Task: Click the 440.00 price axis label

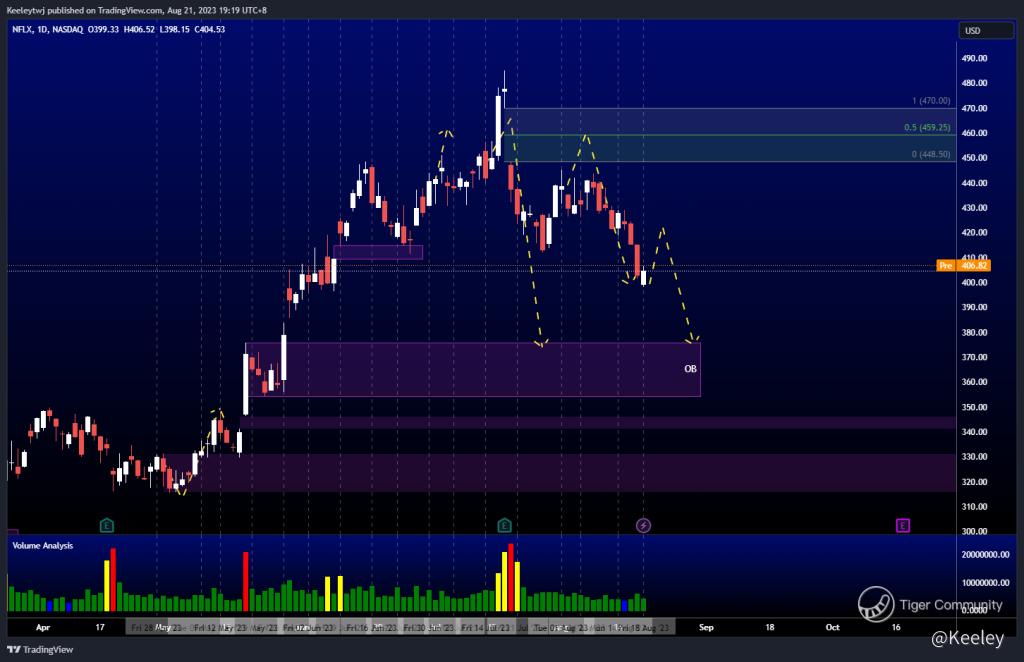Action: coord(974,183)
